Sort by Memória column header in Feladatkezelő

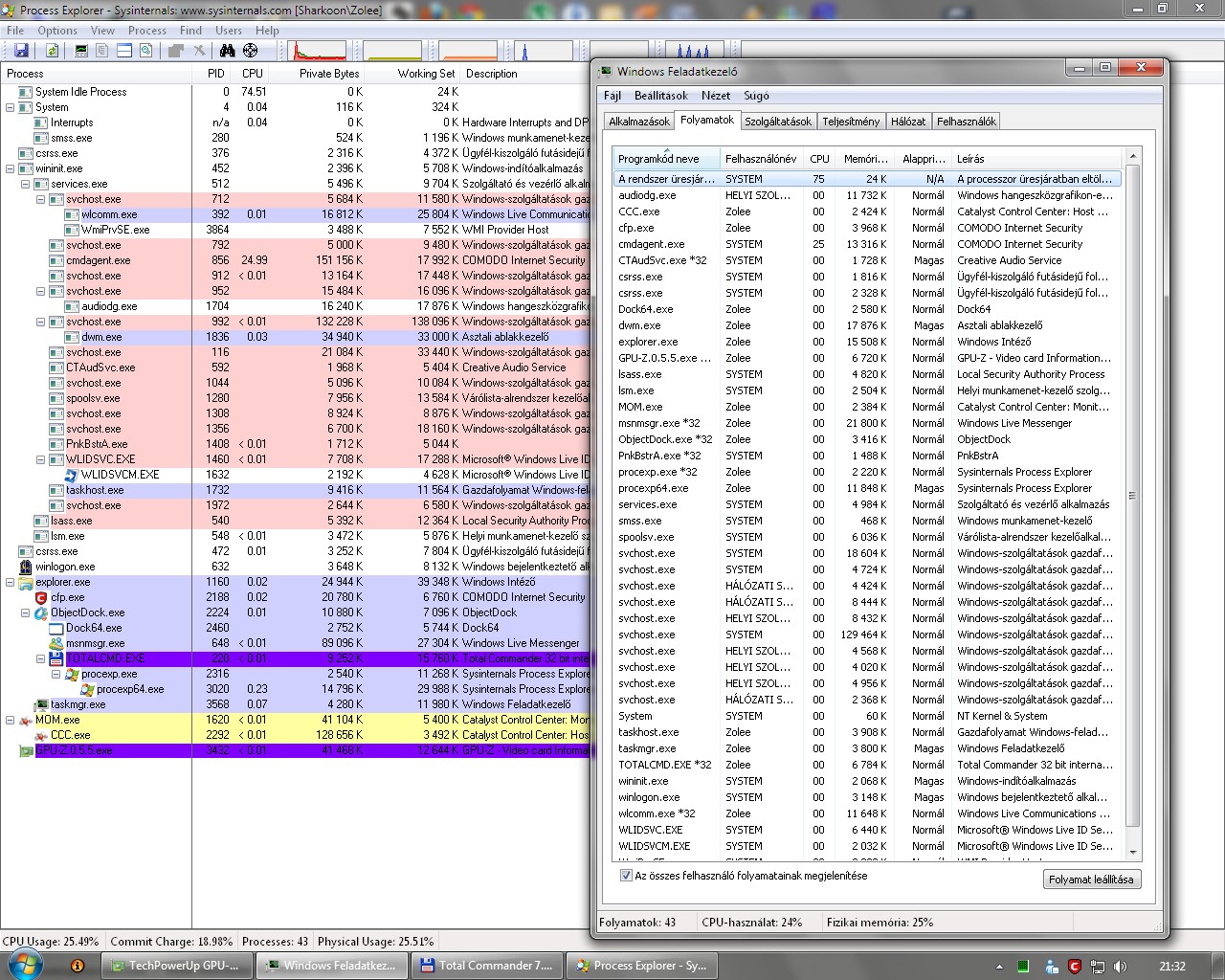tap(866, 159)
